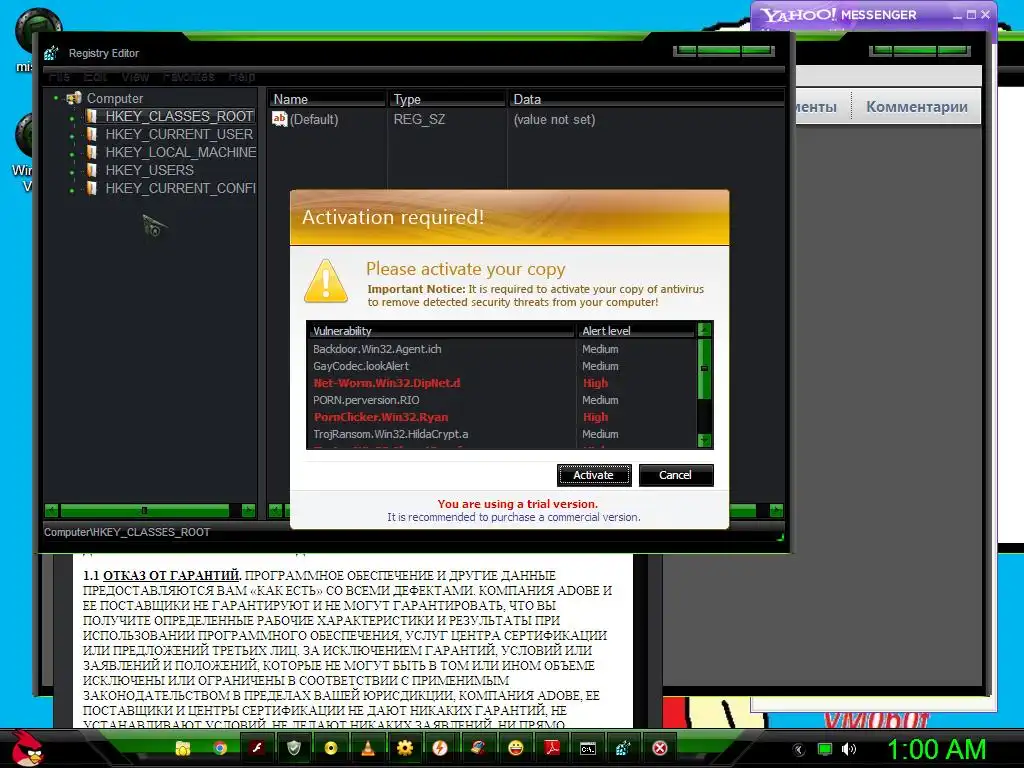The image size is (1024, 768).
Task: Open the Adobe PDF taskbar icon
Action: tap(552, 748)
